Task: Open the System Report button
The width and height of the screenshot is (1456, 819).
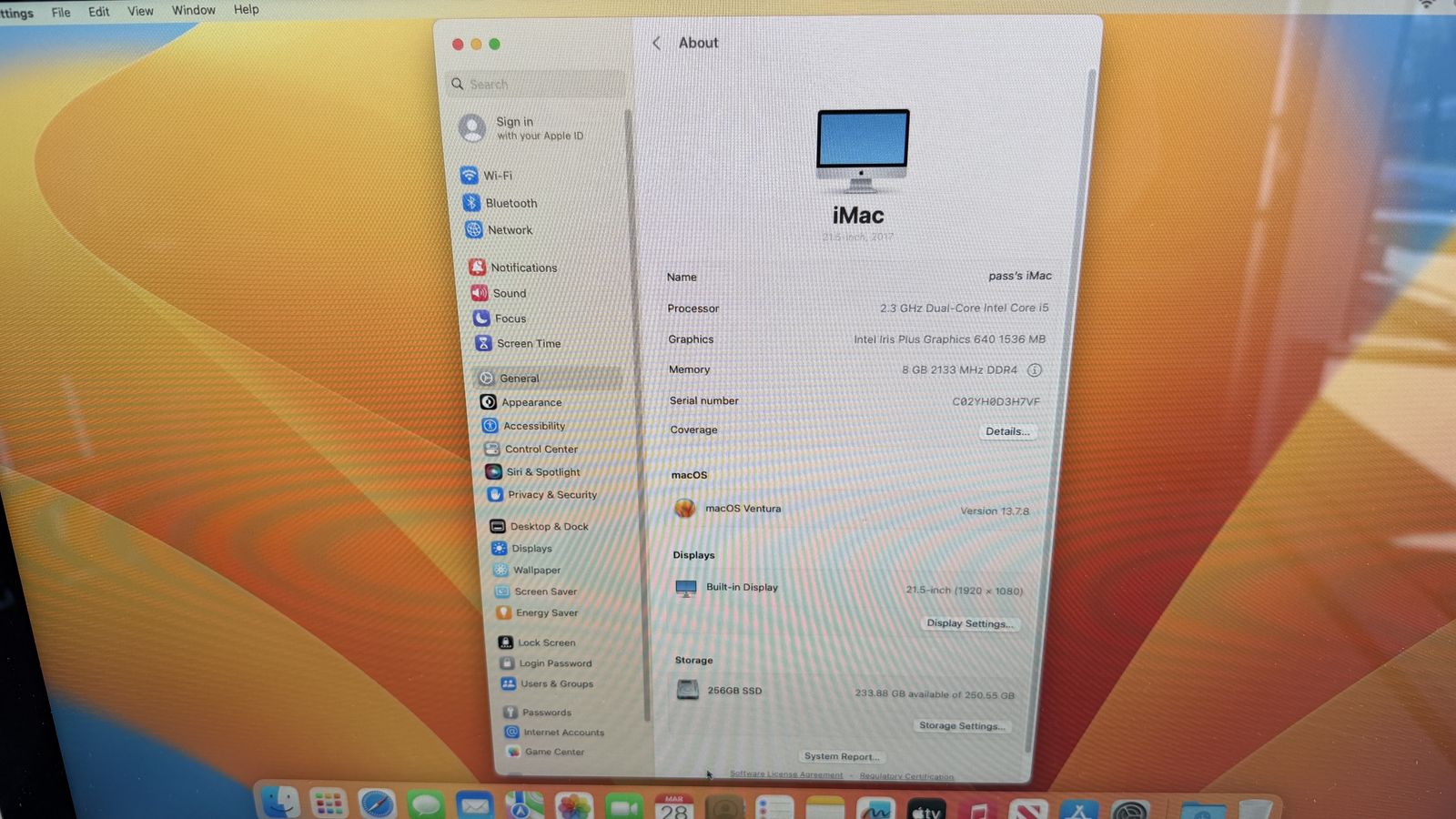Action: (x=841, y=756)
